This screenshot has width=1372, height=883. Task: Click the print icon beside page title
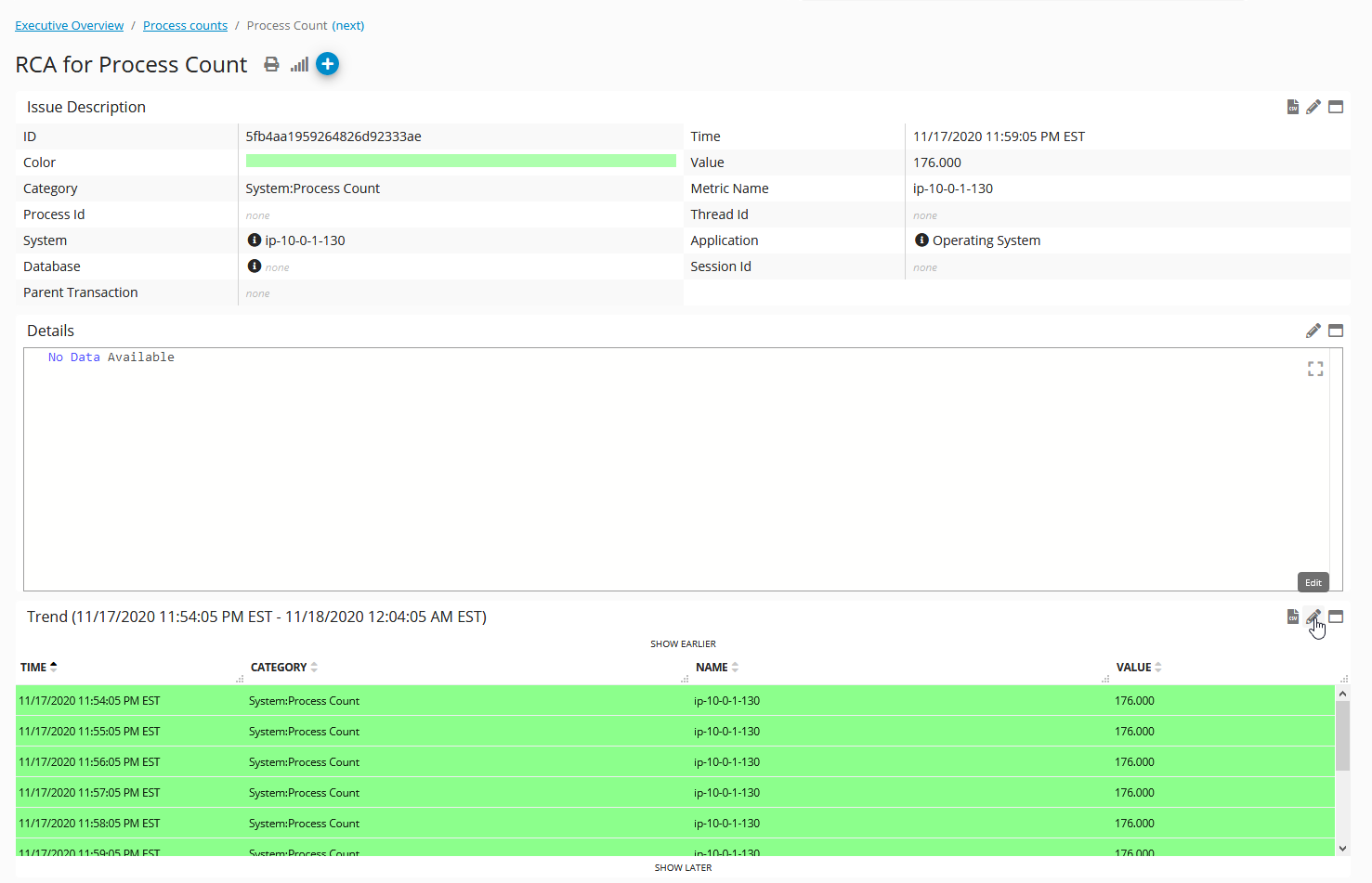tap(271, 64)
